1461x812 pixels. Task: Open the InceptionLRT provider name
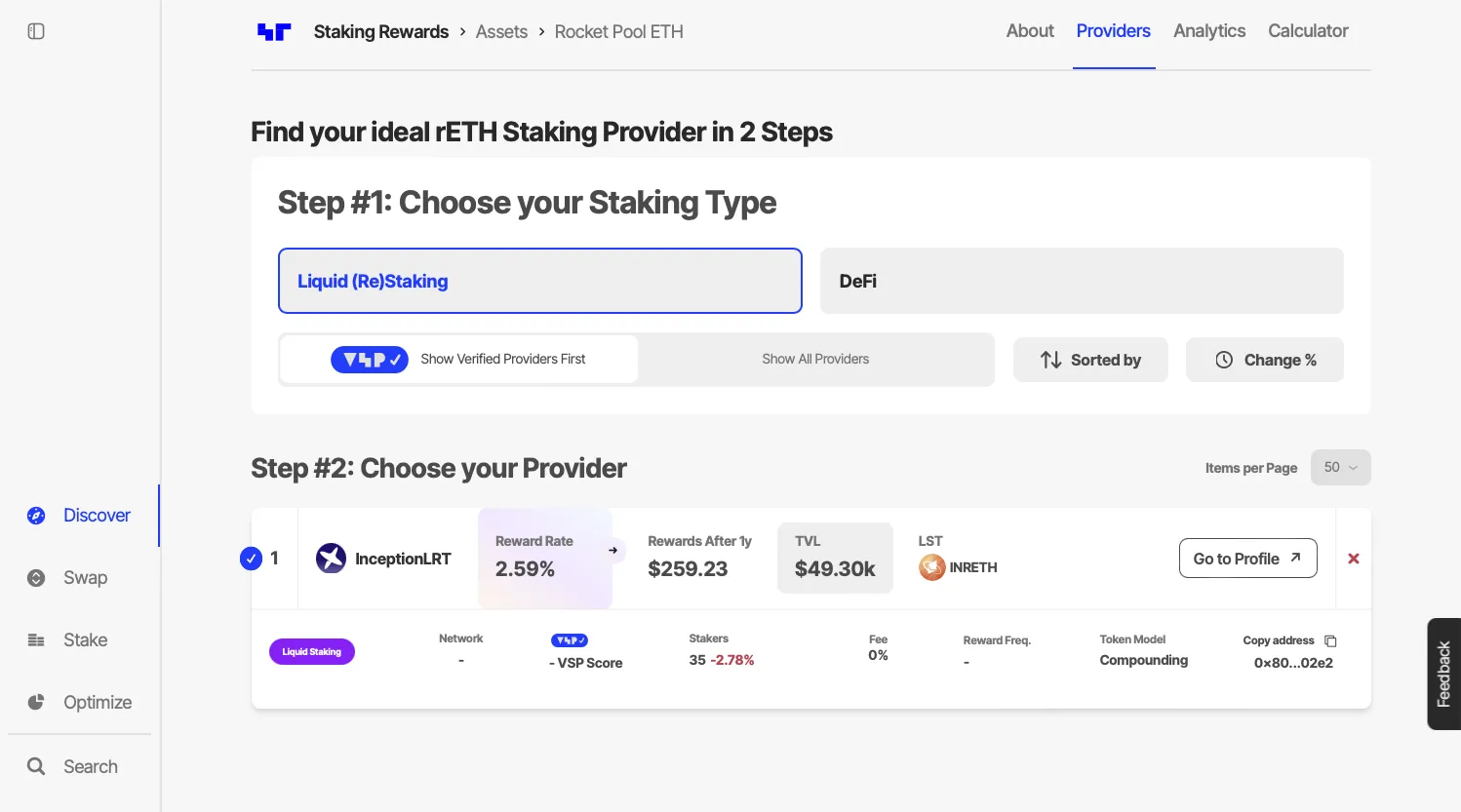pyautogui.click(x=403, y=559)
